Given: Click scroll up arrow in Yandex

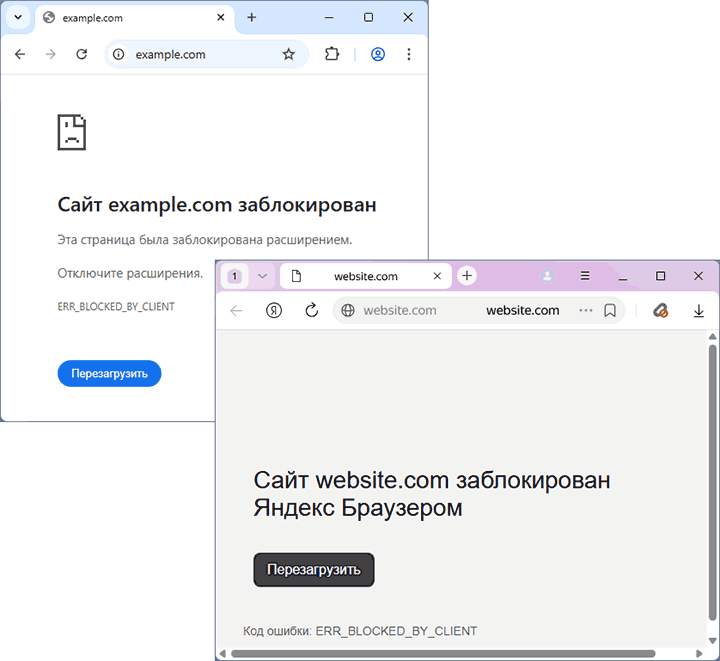Looking at the screenshot, I should coord(712,336).
